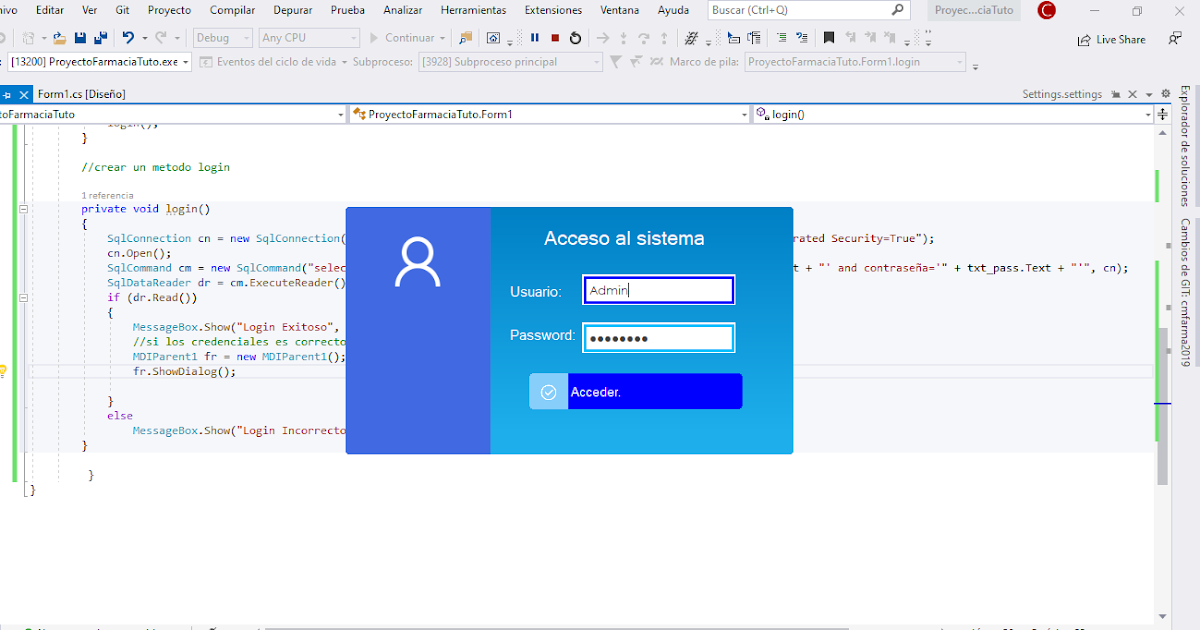Comment out selection using the comment icon
The height and width of the screenshot is (630, 1200).
point(783,38)
